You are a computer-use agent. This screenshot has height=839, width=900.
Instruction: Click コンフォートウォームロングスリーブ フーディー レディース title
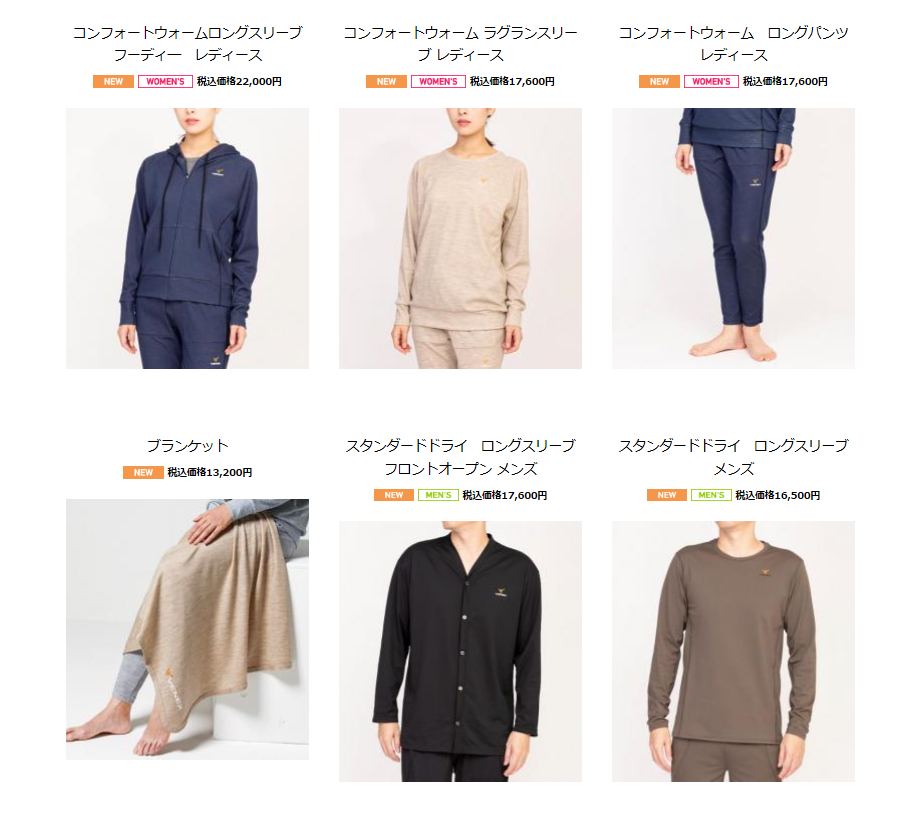187,44
